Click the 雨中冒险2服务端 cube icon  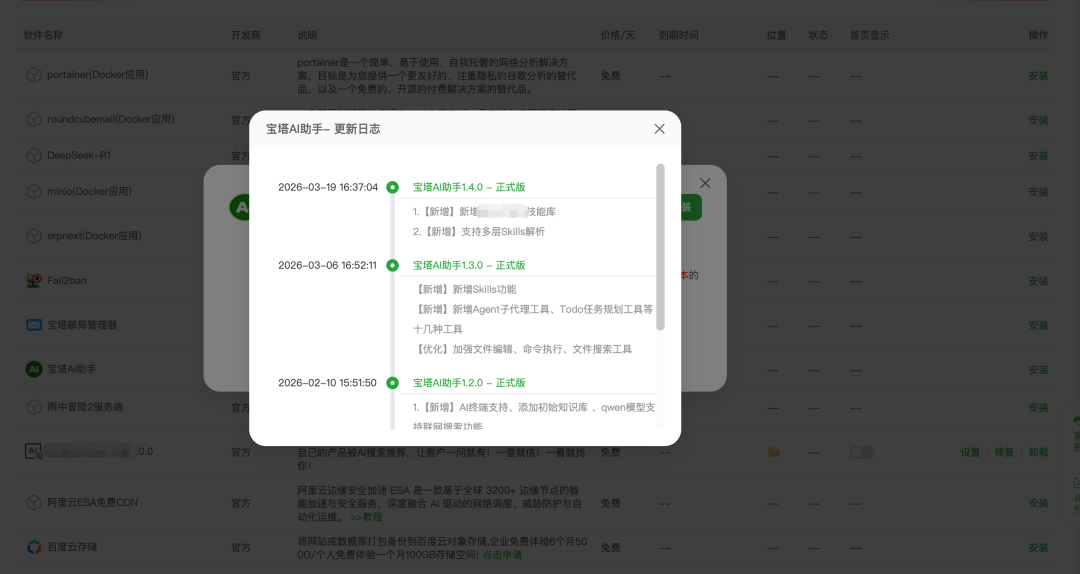tap(34, 407)
